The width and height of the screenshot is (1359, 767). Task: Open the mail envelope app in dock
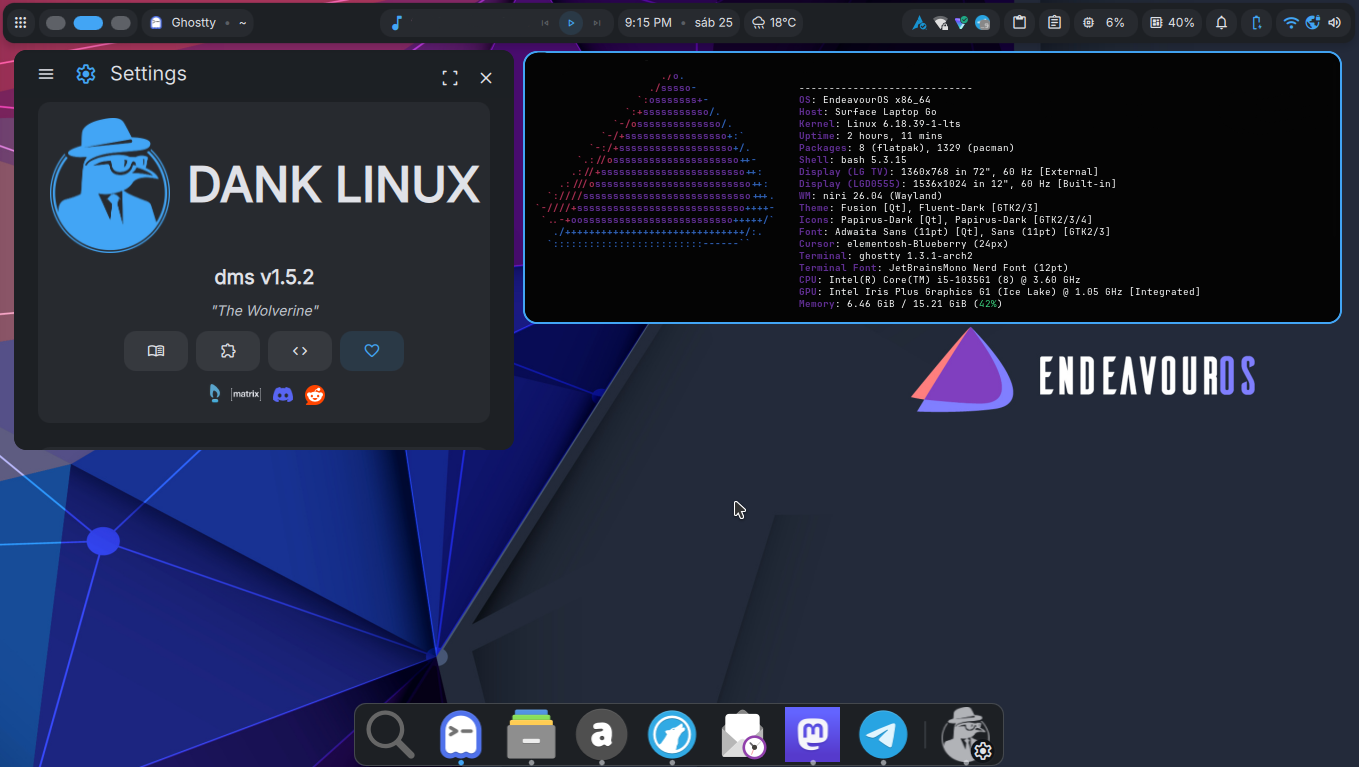[742, 736]
